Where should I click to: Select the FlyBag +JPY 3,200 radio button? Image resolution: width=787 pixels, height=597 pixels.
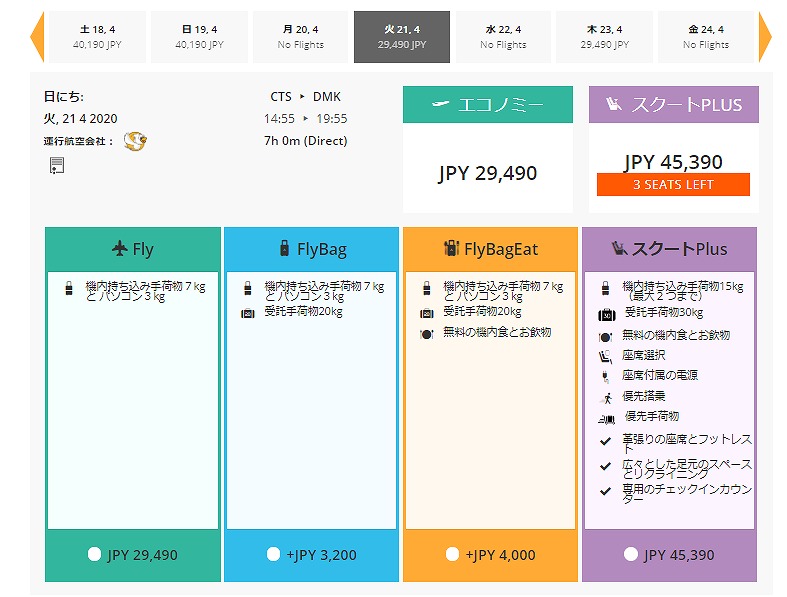pyautogui.click(x=274, y=554)
